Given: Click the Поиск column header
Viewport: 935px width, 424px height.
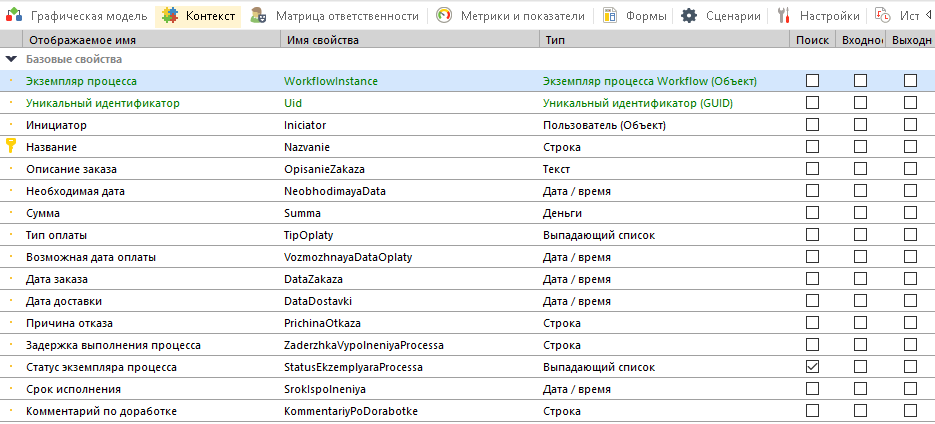Looking at the screenshot, I should pos(812,40).
